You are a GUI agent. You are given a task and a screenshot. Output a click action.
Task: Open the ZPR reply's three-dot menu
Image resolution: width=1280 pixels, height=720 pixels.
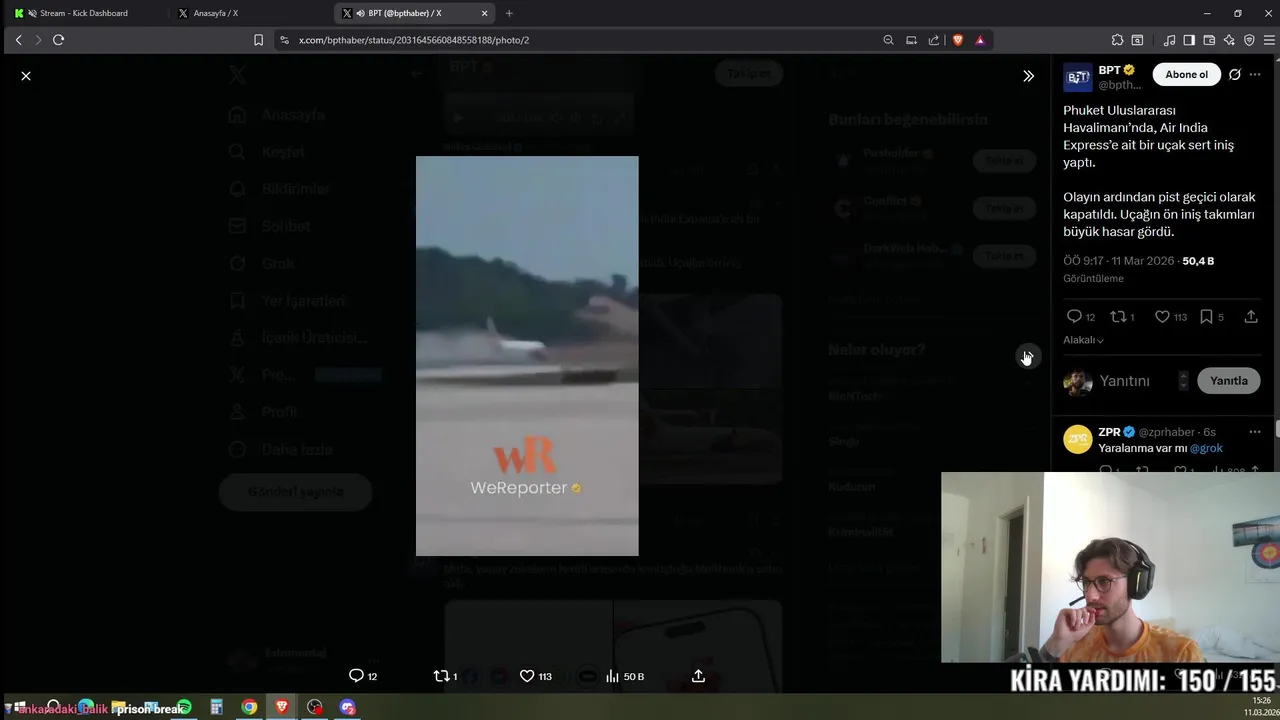[x=1255, y=432]
